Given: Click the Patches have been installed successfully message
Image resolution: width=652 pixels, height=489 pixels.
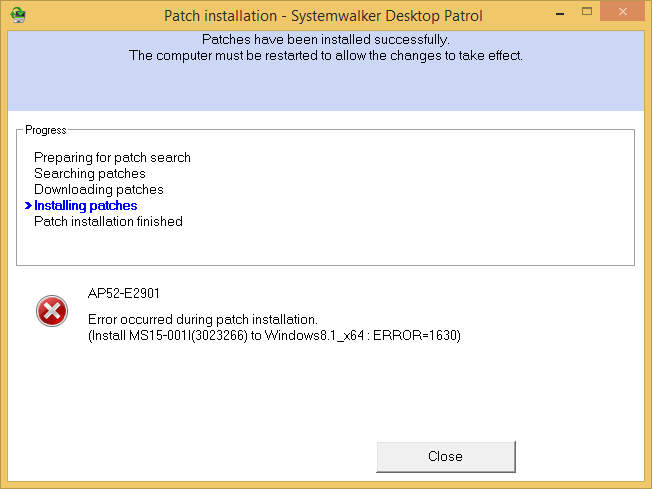Looking at the screenshot, I should (x=326, y=40).
